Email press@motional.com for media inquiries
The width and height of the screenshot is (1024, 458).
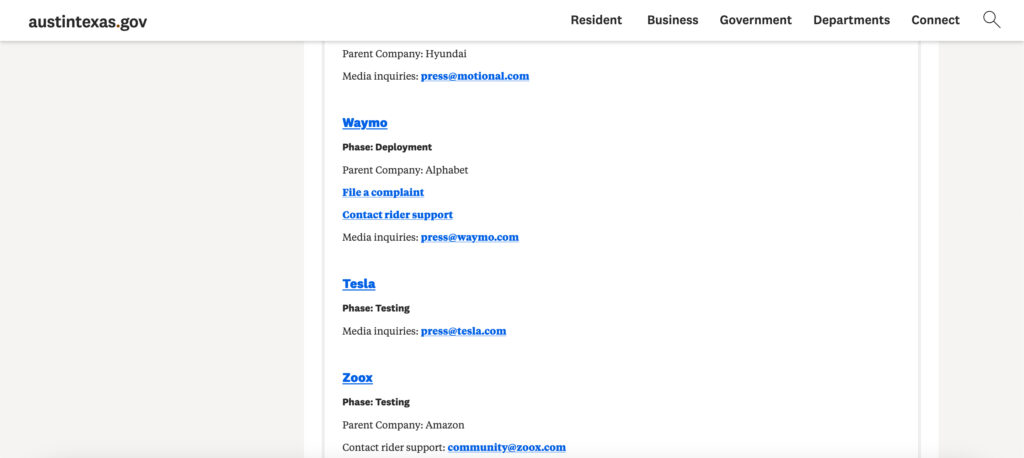pos(475,76)
